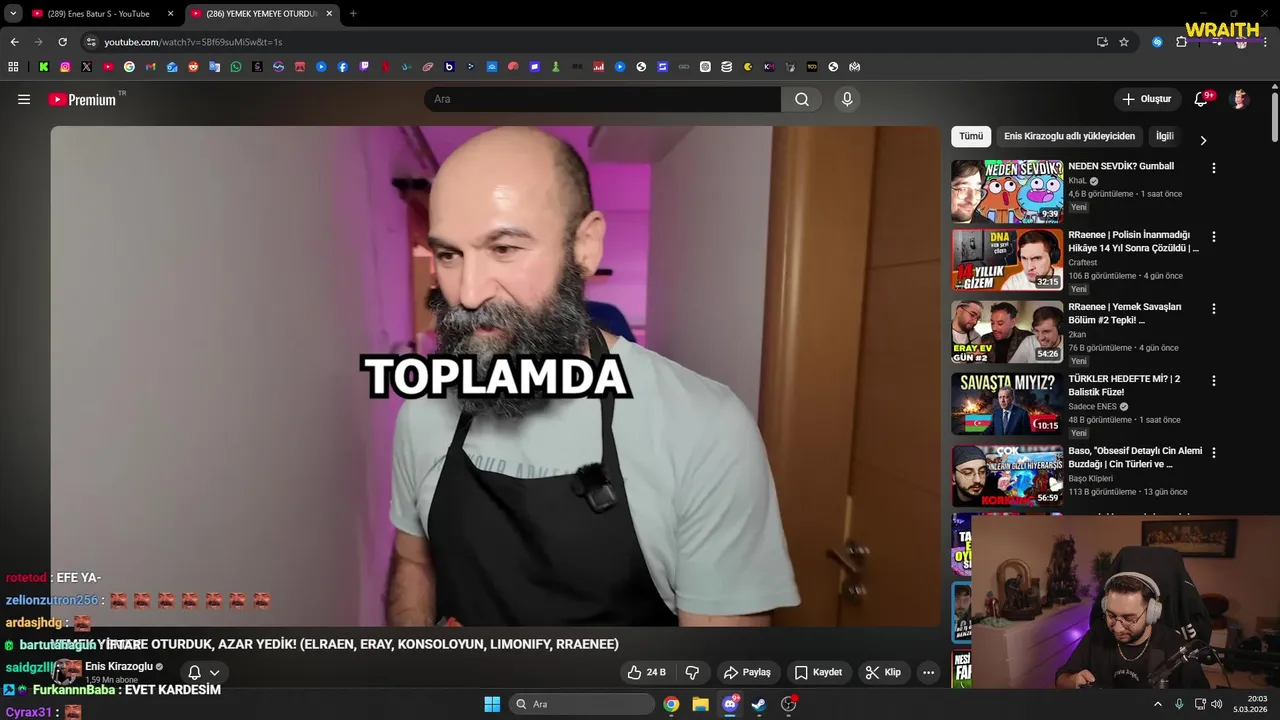
Task: Create a clip with Klip button
Action: click(x=883, y=672)
